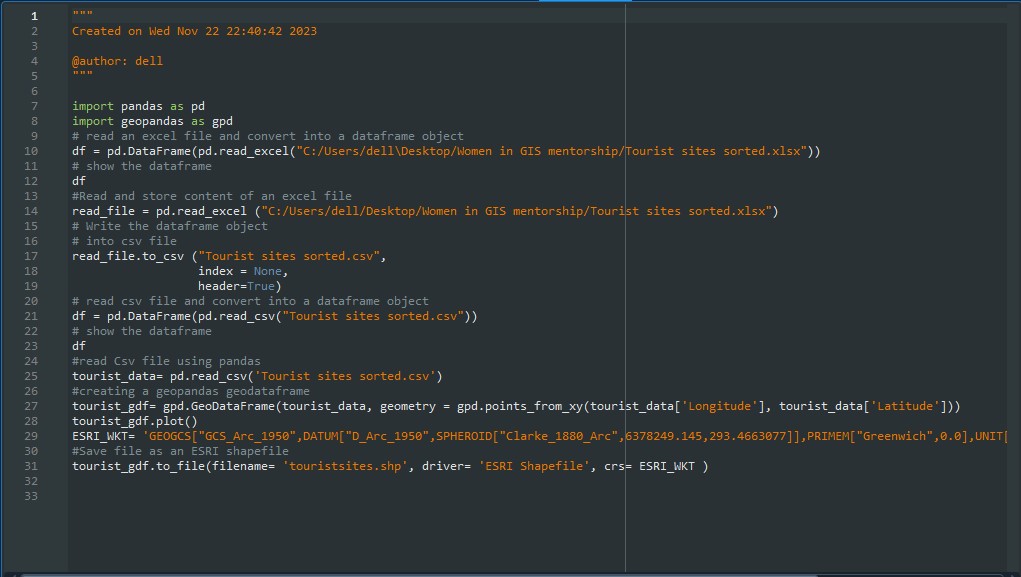Click the 'tourist_gdf.plot()' line
Screen dimensions: 1021x577
[x=134, y=421]
